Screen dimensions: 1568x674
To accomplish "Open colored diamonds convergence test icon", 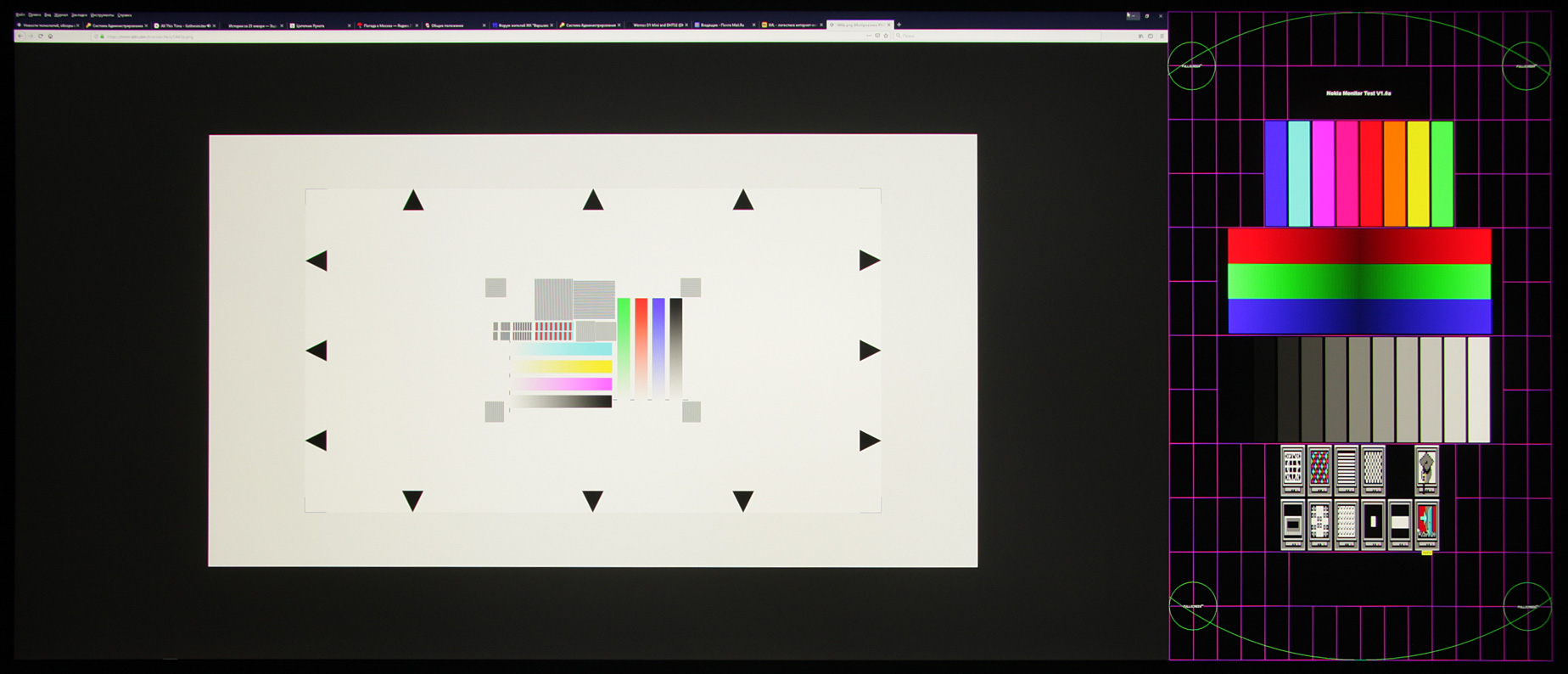I will [x=1319, y=469].
